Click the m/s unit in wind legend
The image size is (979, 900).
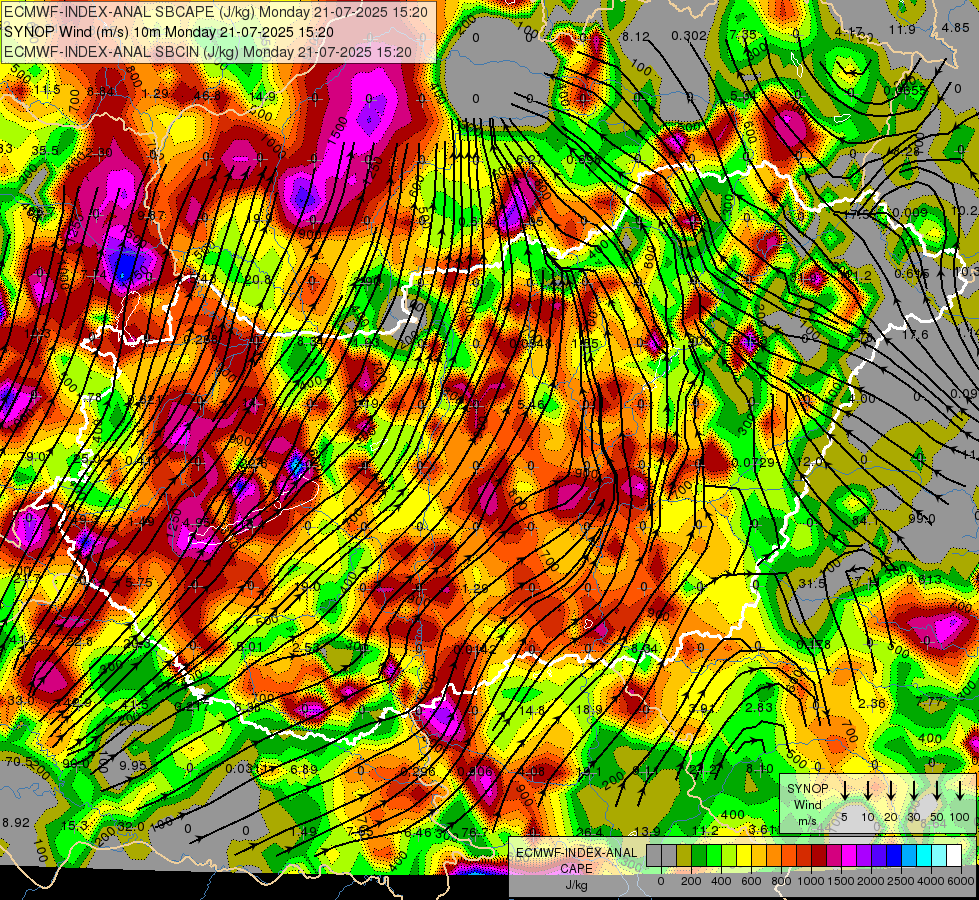(x=807, y=821)
